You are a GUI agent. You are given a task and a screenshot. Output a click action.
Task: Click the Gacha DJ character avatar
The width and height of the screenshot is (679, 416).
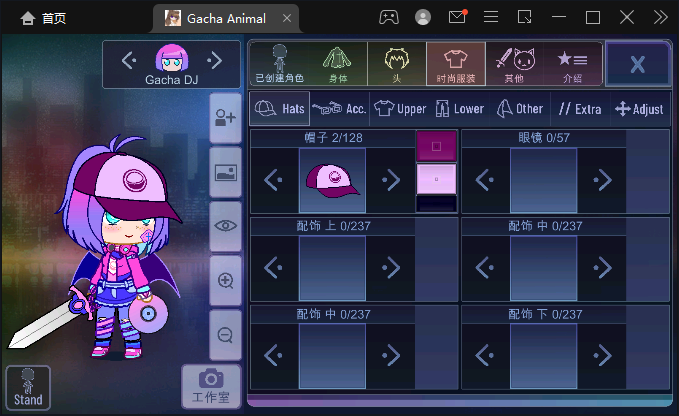[x=172, y=58]
